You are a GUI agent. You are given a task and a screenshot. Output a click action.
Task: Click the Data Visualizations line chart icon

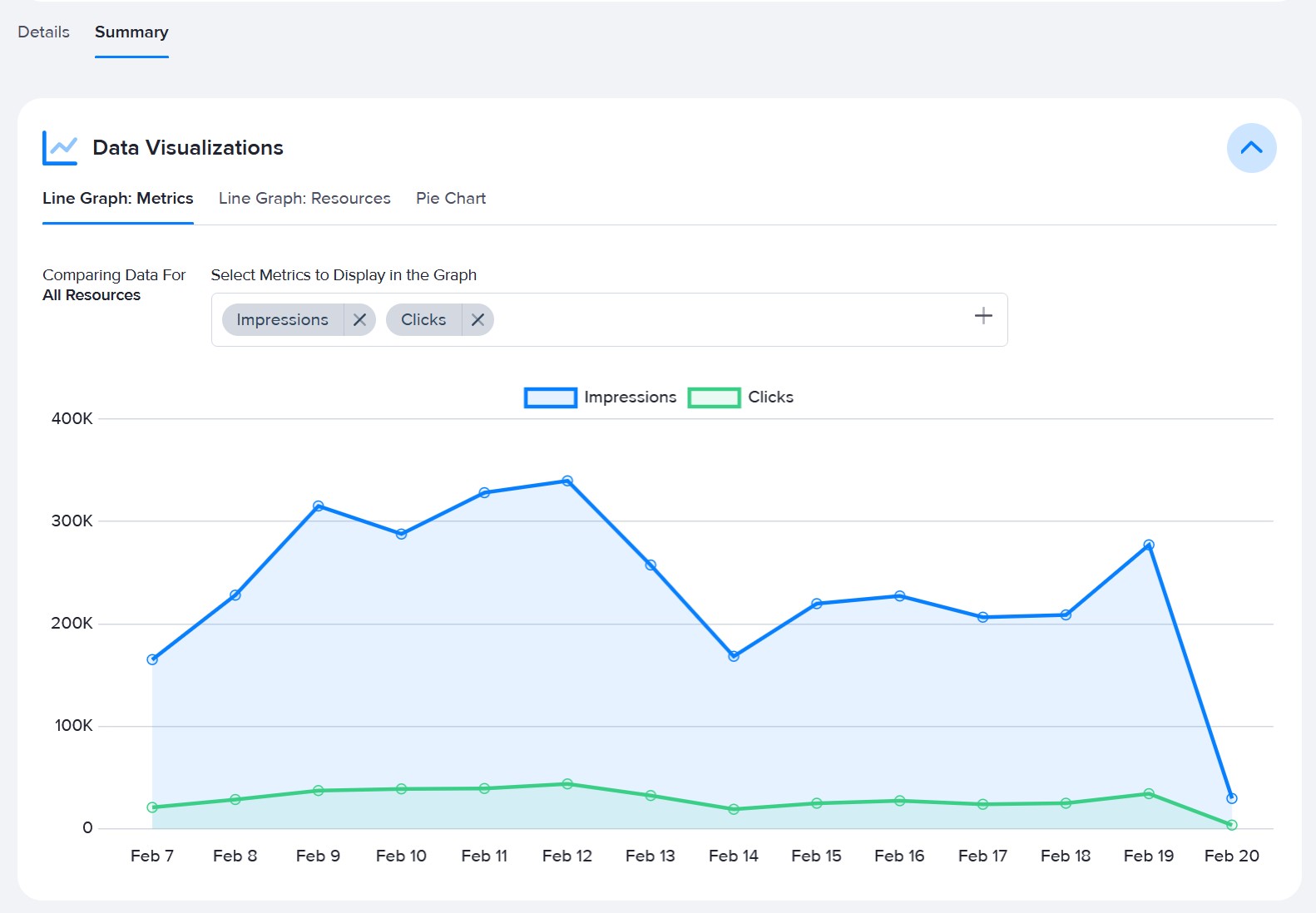tap(60, 148)
